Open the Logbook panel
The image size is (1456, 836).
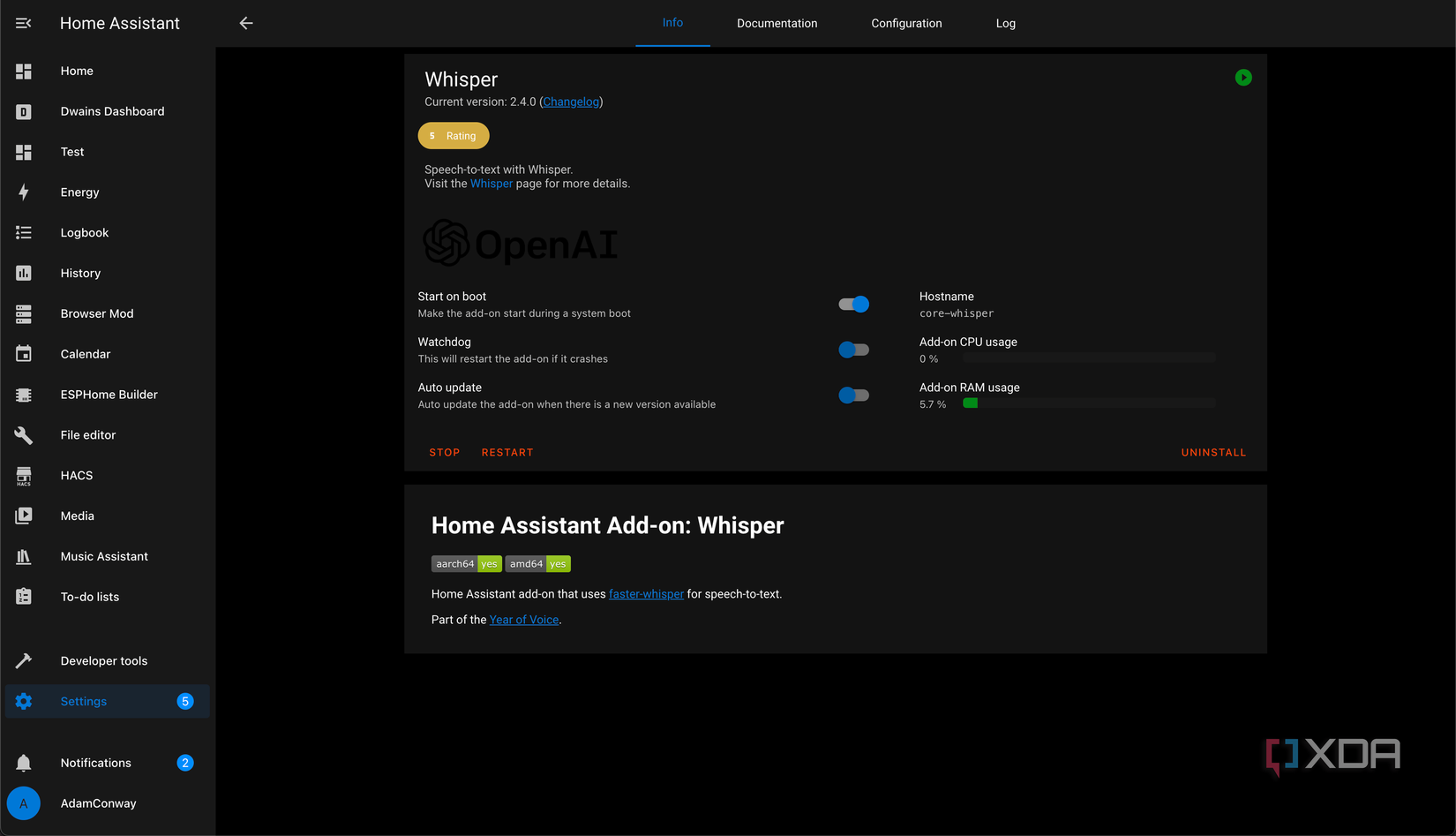tap(84, 232)
